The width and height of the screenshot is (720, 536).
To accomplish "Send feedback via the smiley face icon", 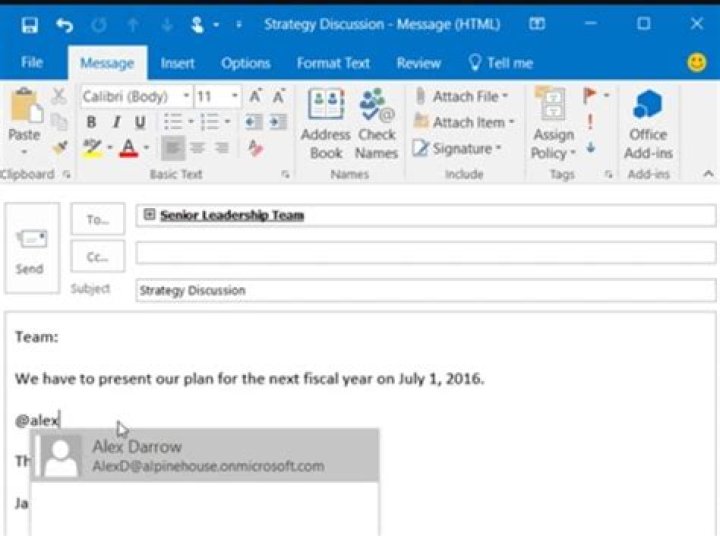I will click(x=697, y=62).
